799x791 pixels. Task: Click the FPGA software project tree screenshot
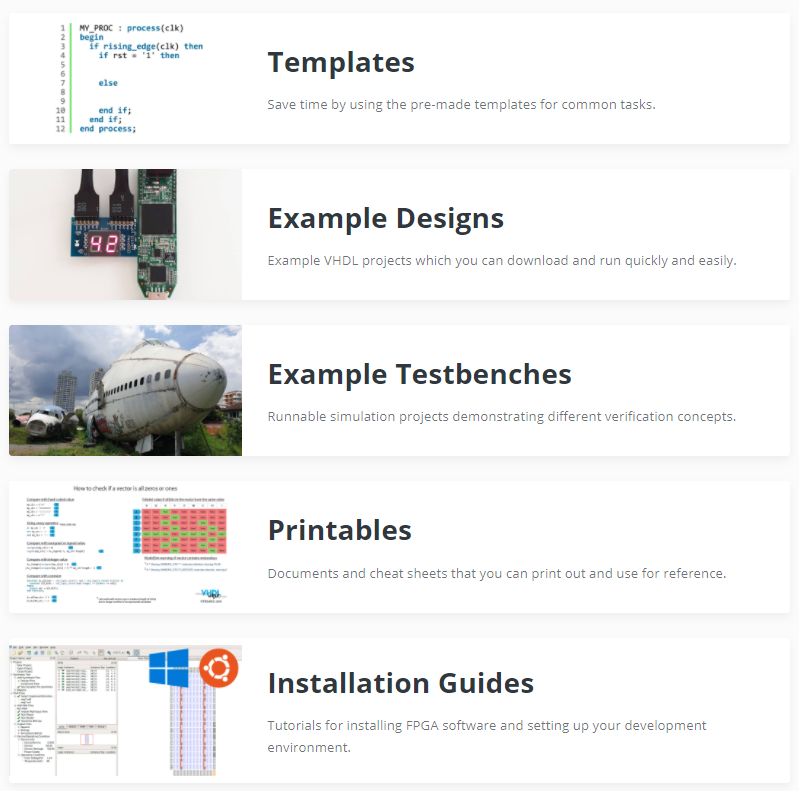tap(63, 711)
